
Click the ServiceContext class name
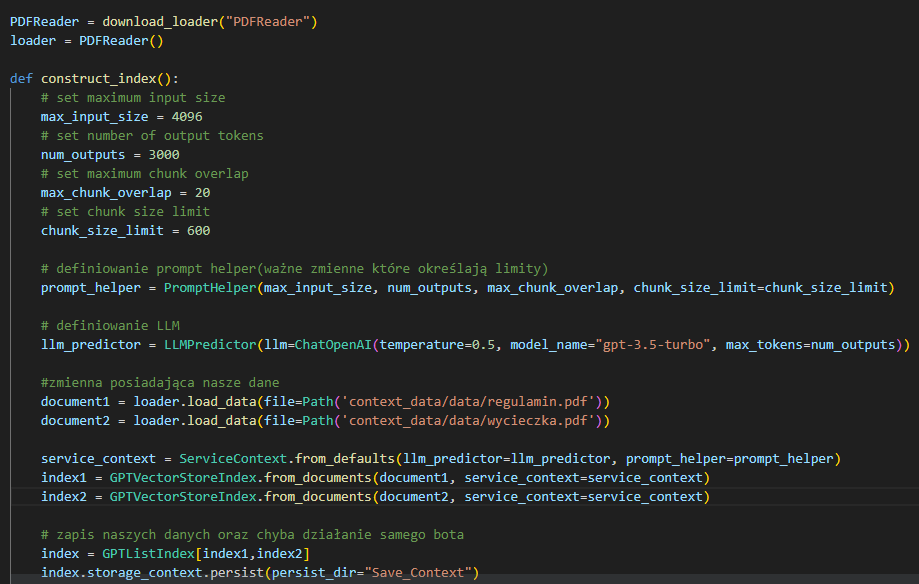pyautogui.click(x=233, y=459)
